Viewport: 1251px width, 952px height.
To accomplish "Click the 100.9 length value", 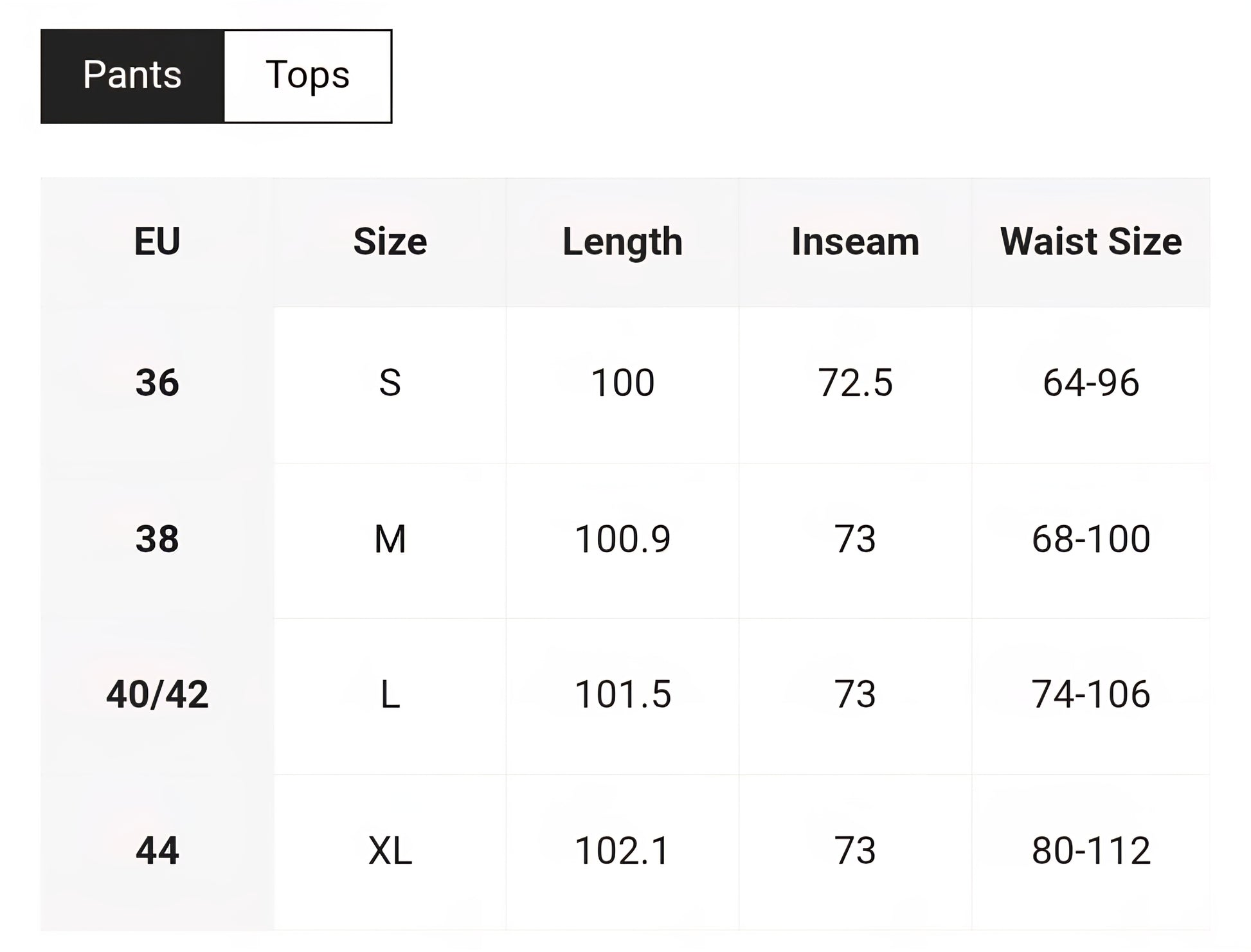I will 622,539.
